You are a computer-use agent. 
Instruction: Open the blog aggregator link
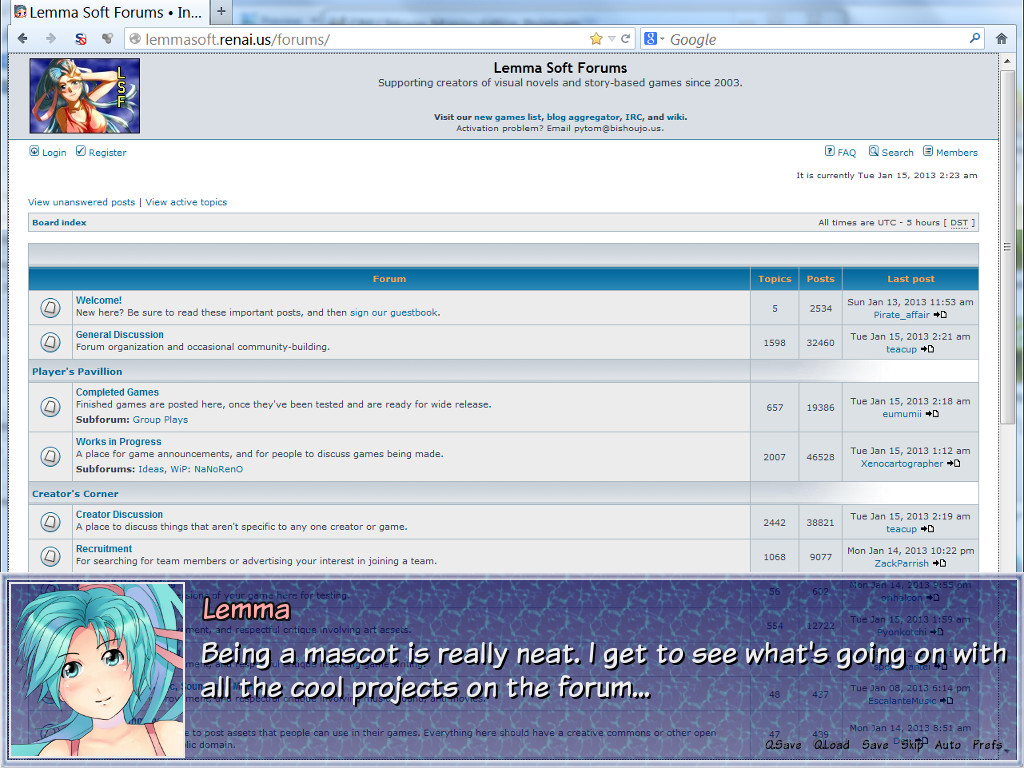coord(583,117)
